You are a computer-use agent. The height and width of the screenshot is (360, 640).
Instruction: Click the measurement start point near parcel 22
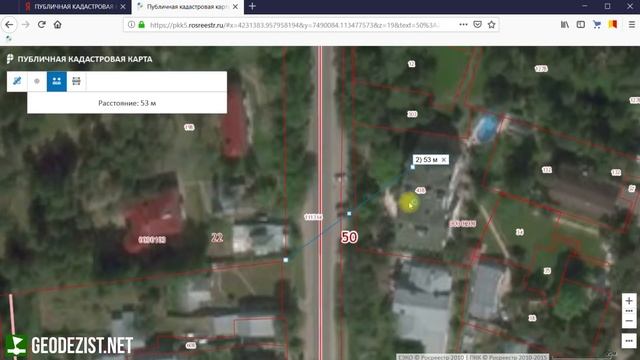(286, 260)
